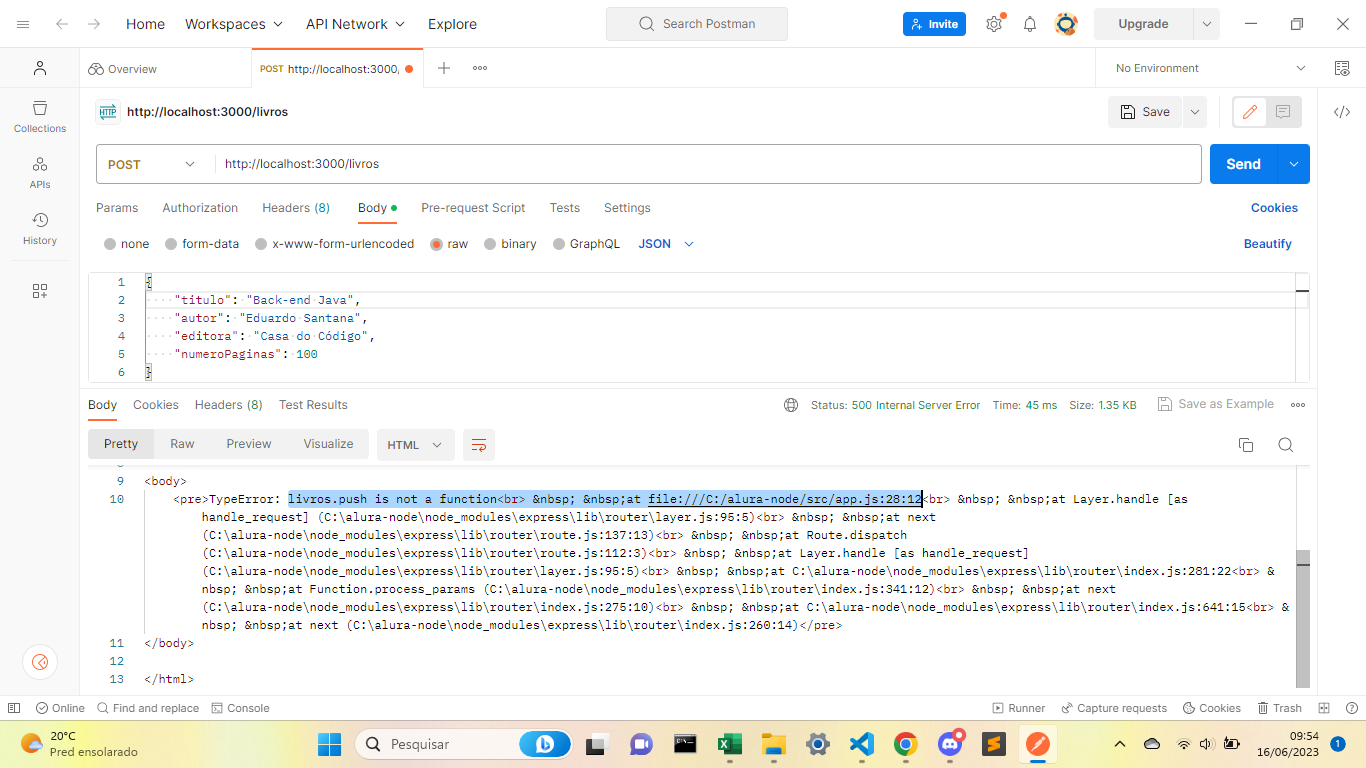Open Postman settings gear
Image resolution: width=1366 pixels, height=768 pixels.
(x=994, y=24)
